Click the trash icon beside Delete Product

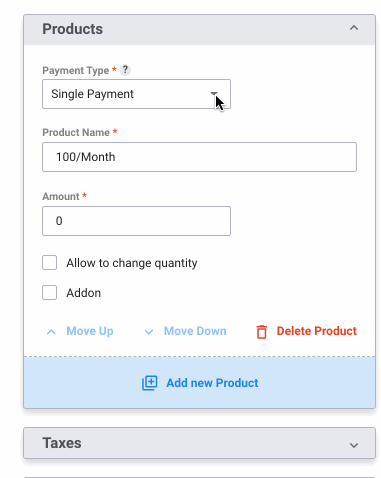point(262,332)
